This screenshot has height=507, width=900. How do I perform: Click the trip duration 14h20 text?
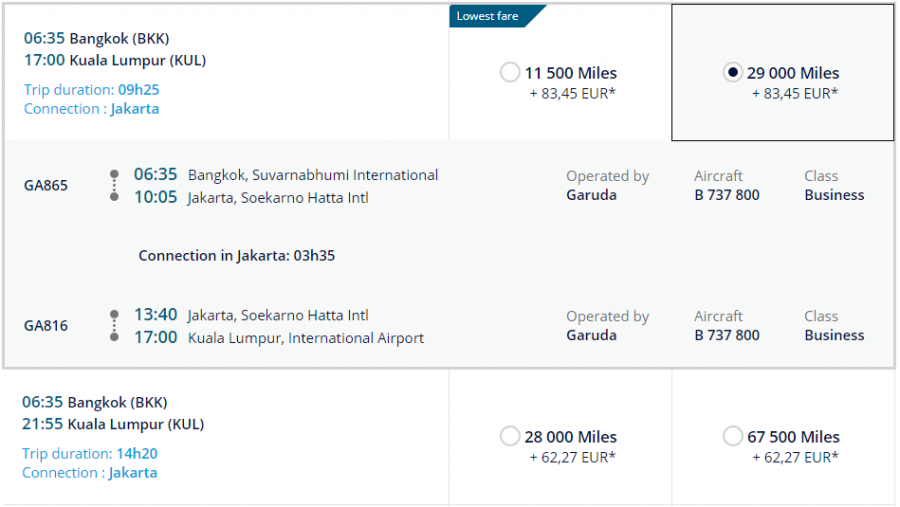pos(137,453)
